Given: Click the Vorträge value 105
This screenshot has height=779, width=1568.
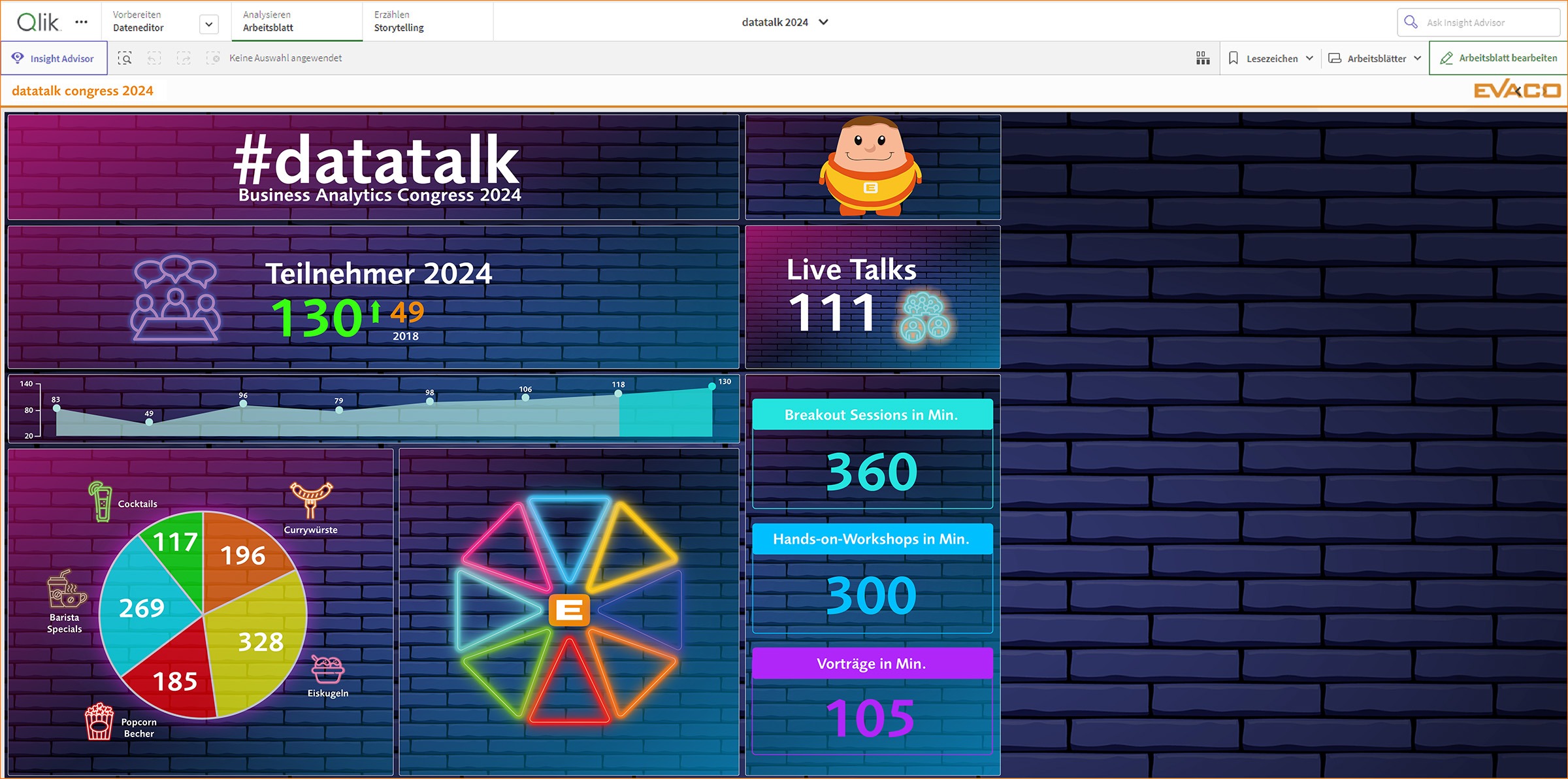Looking at the screenshot, I should pos(870,718).
